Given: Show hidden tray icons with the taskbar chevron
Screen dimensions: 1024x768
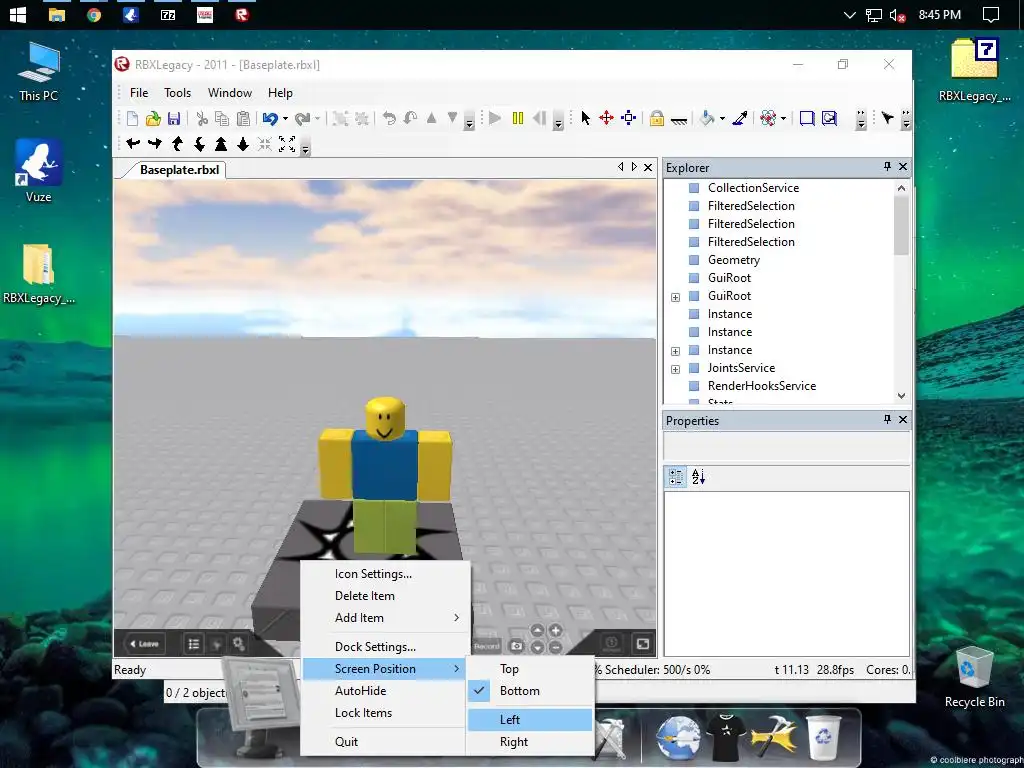Looking at the screenshot, I should point(849,14).
